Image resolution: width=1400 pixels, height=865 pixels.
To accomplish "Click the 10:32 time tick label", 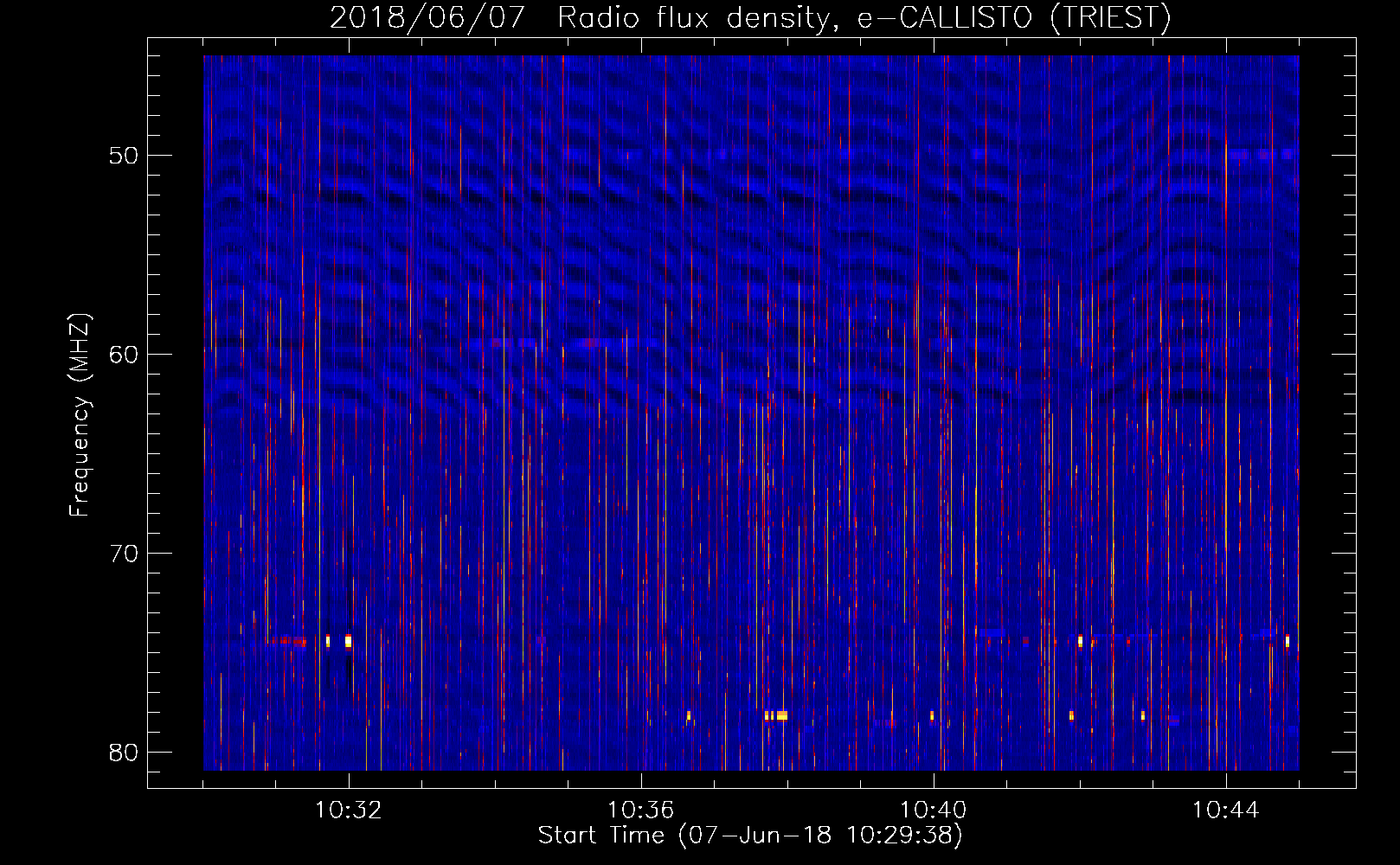I will point(349,811).
